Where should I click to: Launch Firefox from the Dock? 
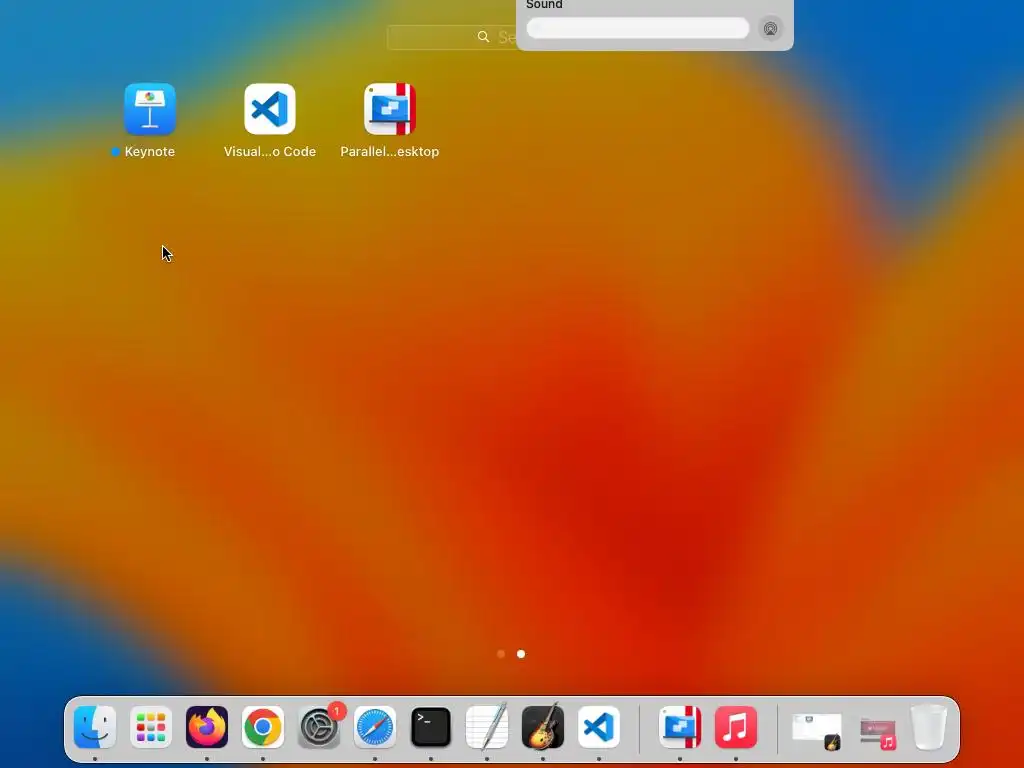pos(207,727)
